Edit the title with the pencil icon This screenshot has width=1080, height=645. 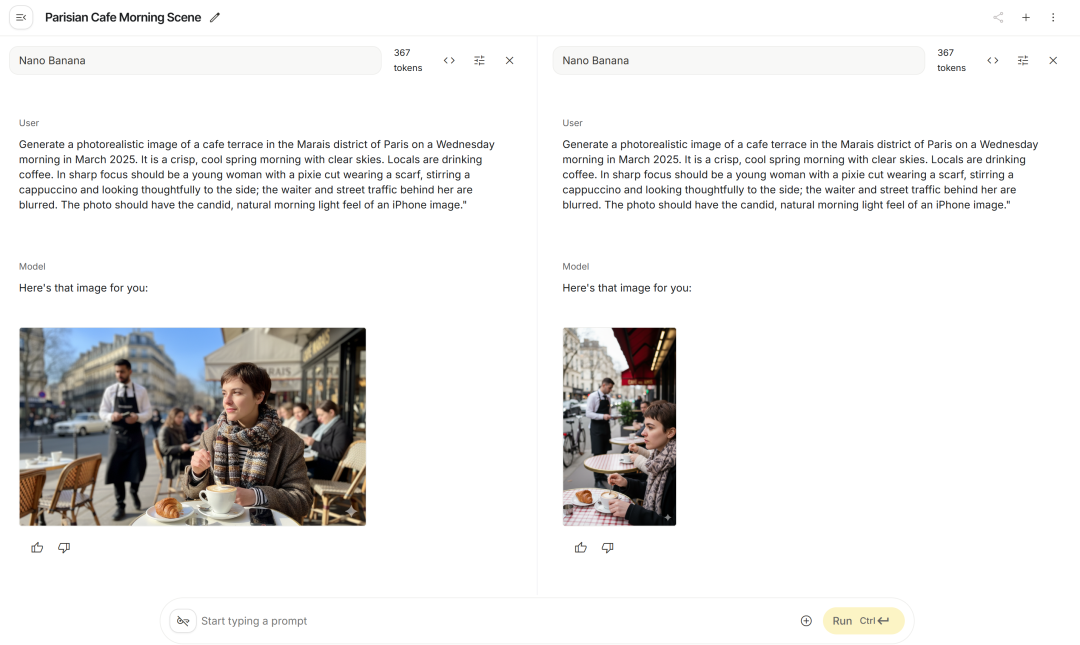(215, 17)
